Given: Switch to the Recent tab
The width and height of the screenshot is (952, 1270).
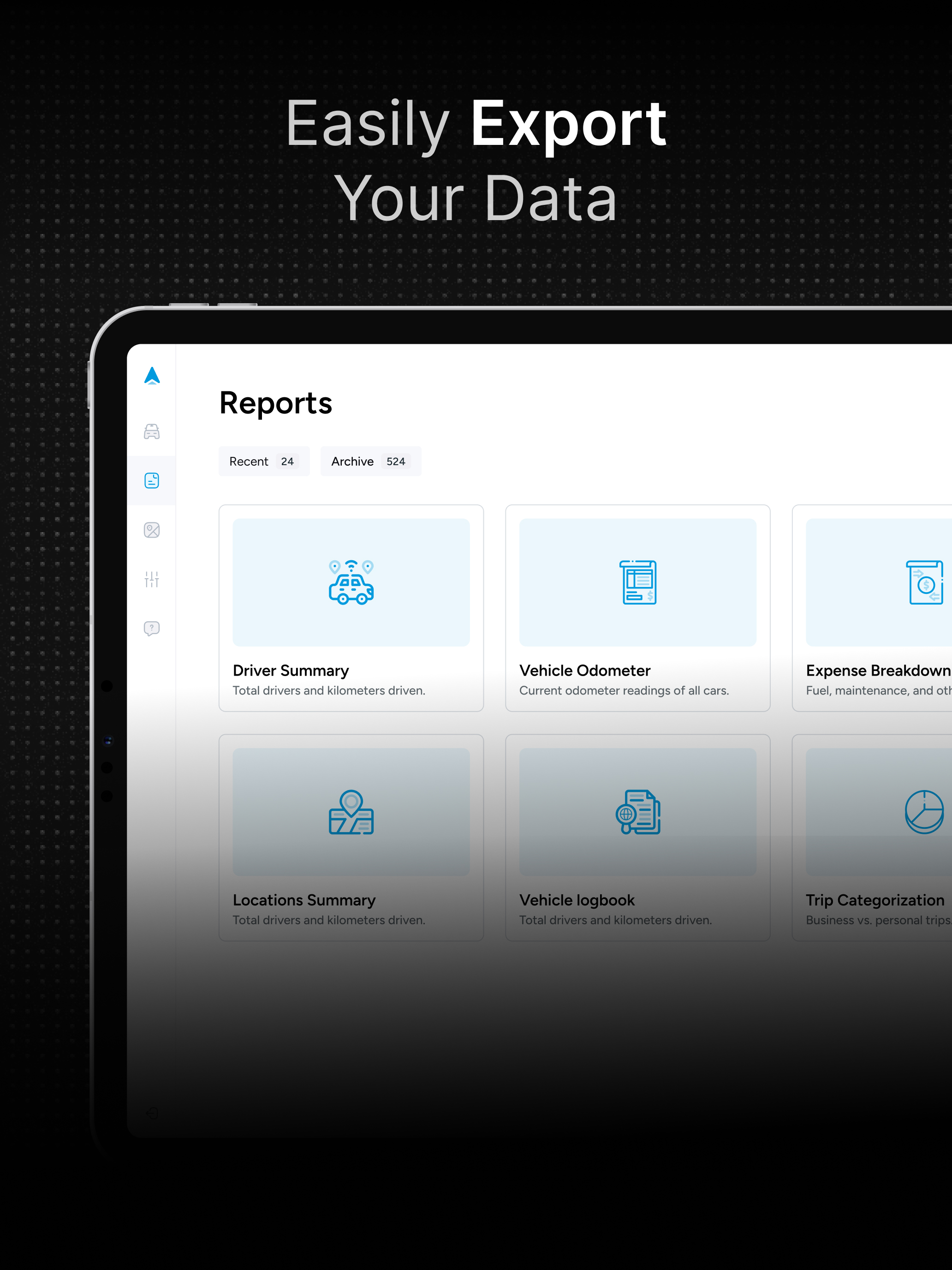Looking at the screenshot, I should [x=264, y=461].
